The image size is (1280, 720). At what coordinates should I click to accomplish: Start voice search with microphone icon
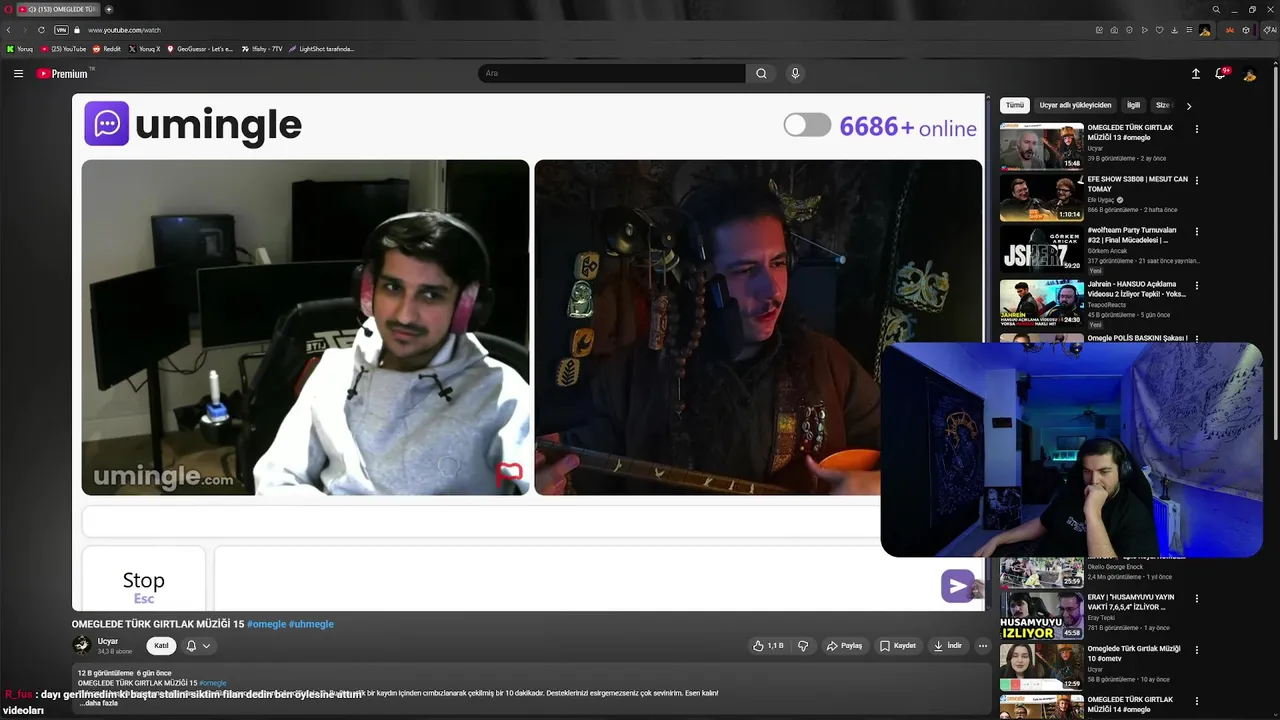(795, 73)
